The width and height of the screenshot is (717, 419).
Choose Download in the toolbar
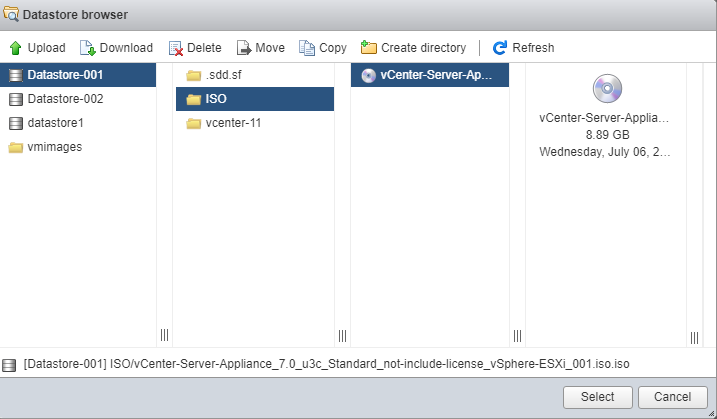pyautogui.click(x=116, y=48)
